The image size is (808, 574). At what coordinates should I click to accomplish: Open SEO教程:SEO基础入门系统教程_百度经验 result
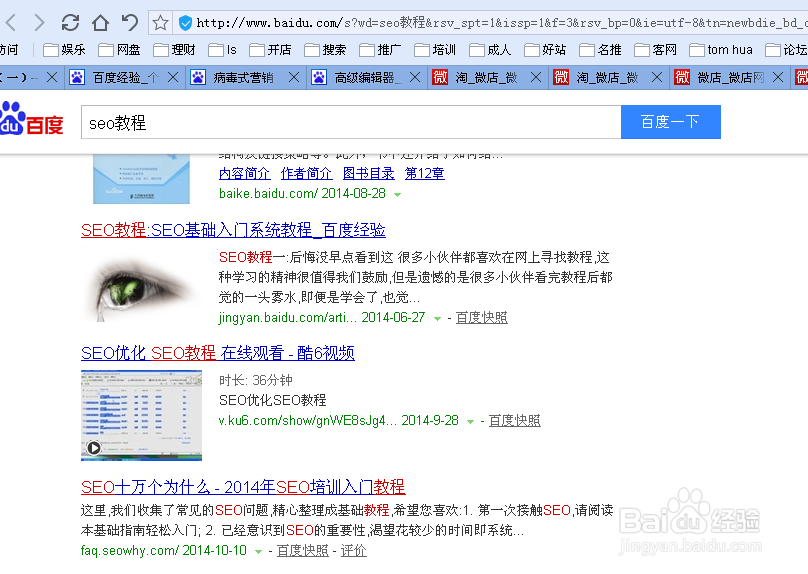[x=233, y=230]
